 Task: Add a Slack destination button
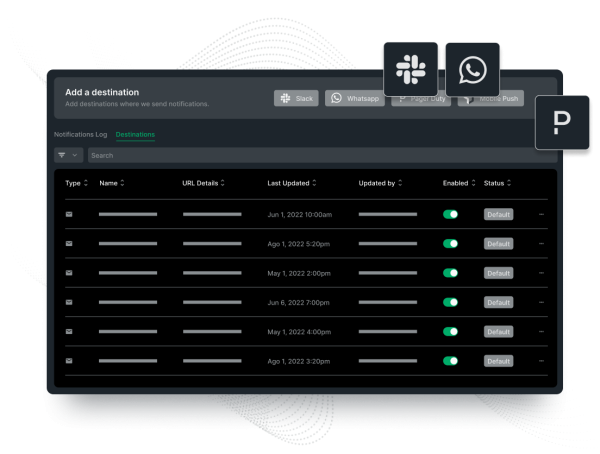[x=297, y=99]
